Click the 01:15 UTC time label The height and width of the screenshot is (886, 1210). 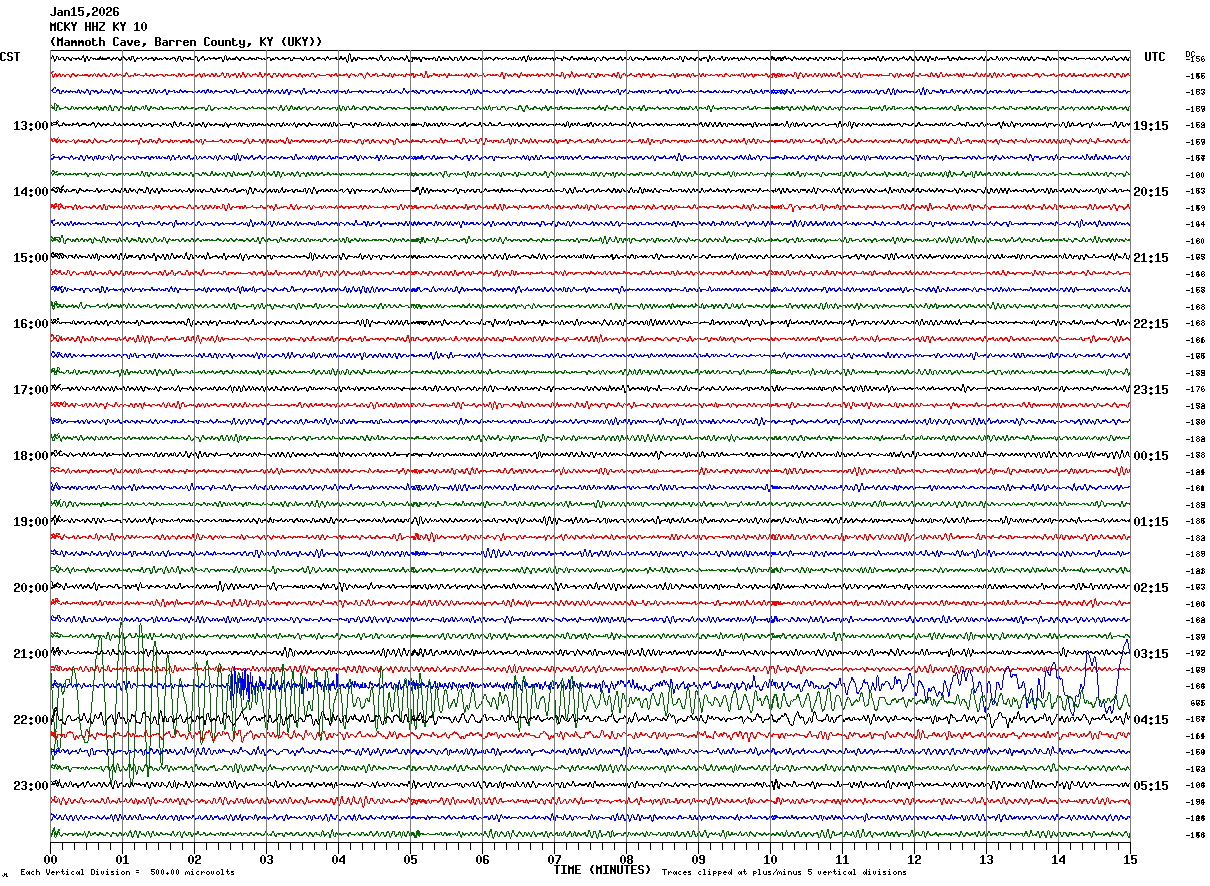(1150, 522)
